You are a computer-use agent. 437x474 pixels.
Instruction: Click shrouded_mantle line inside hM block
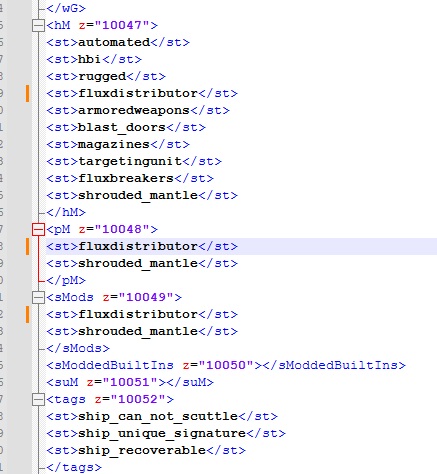pos(142,195)
